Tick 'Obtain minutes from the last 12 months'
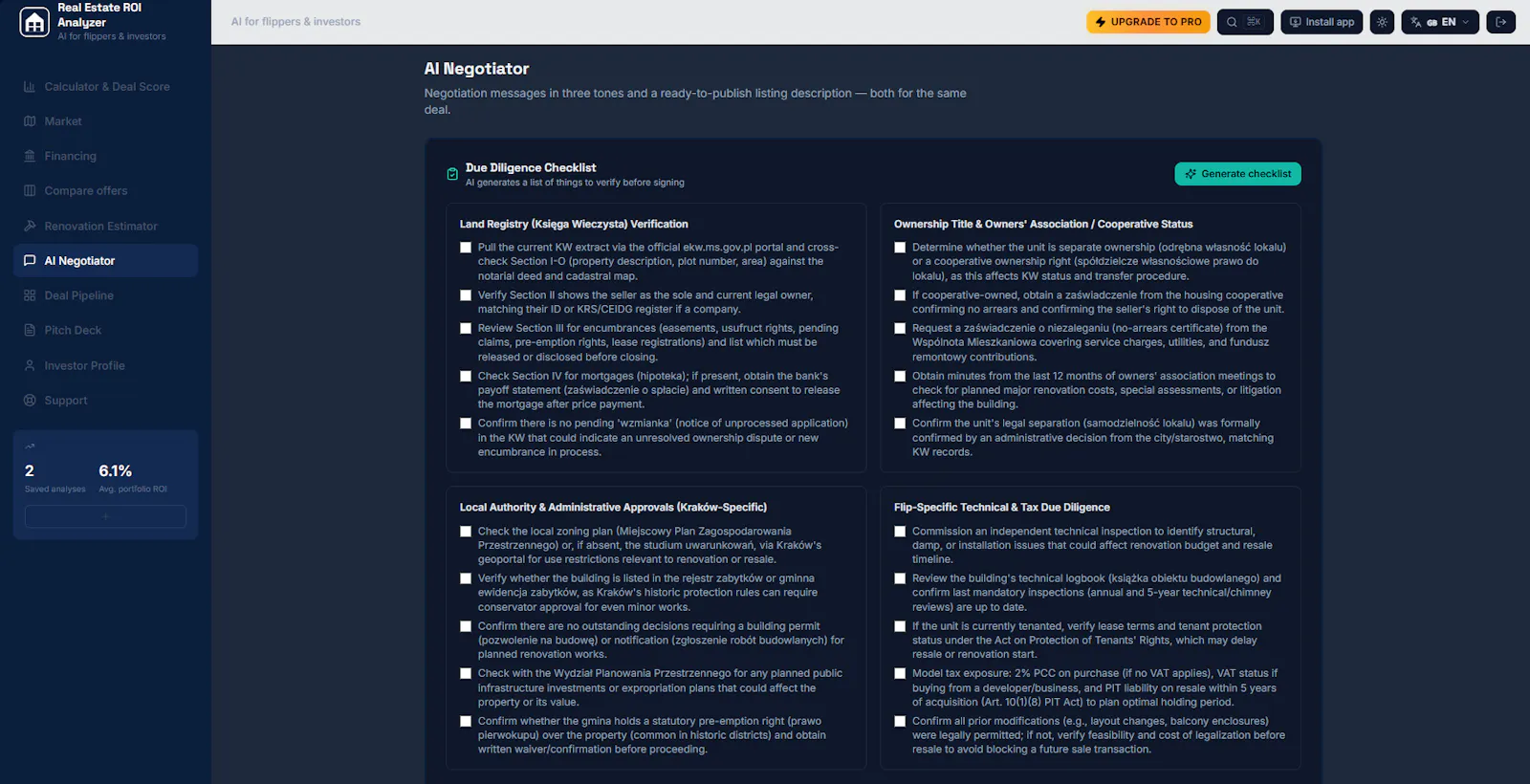This screenshot has width=1530, height=784. coord(900,377)
